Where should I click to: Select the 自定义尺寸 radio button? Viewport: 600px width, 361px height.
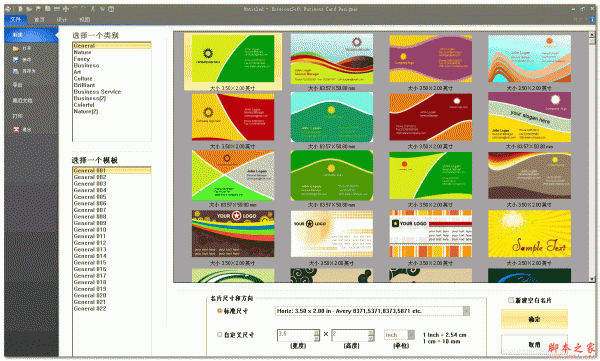click(220, 335)
